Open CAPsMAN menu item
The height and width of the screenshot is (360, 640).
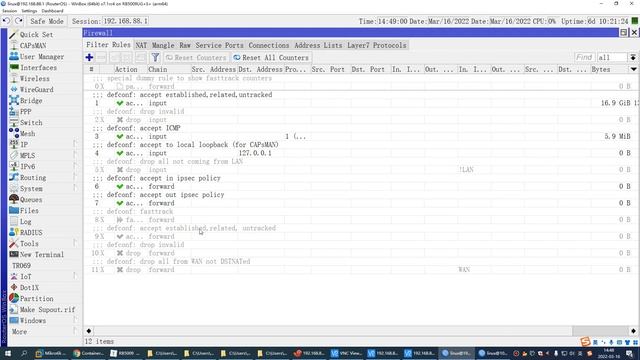(33, 46)
